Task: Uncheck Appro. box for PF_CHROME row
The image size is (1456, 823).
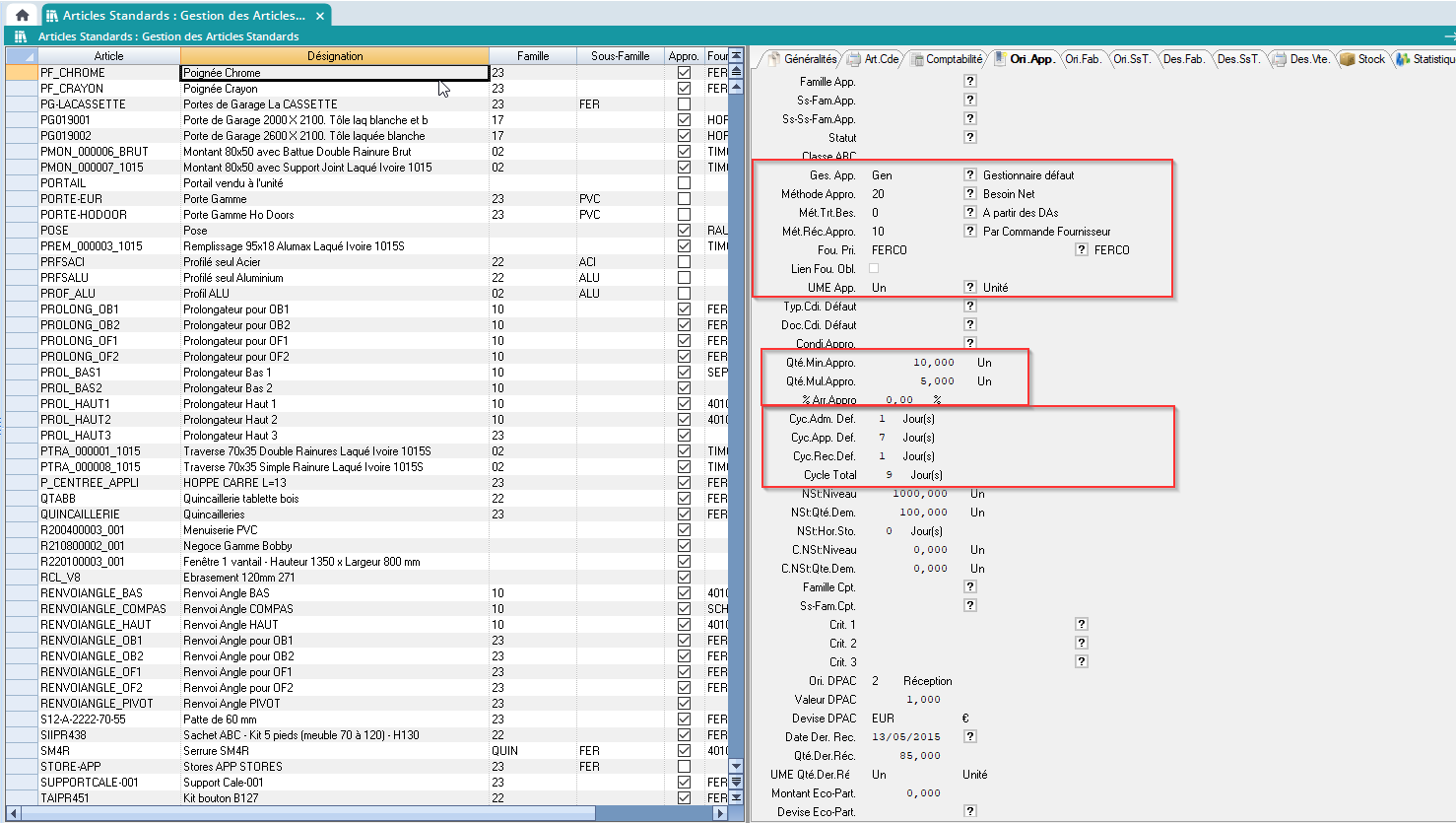Action: (x=684, y=73)
